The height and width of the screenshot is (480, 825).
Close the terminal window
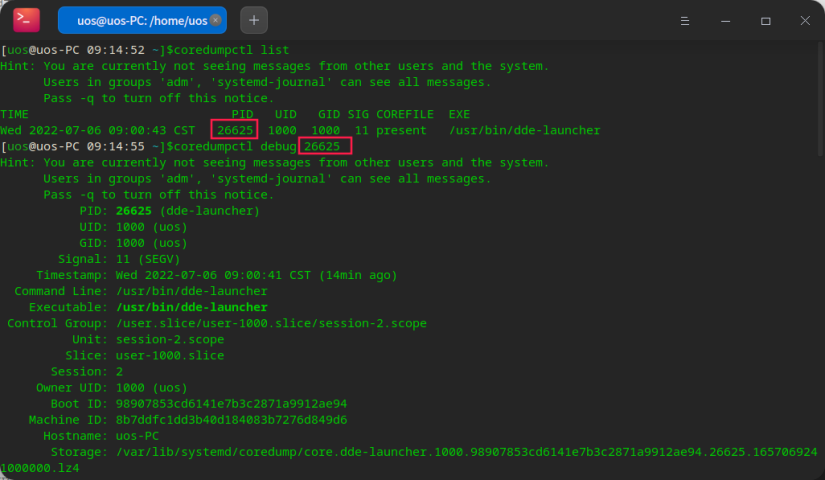pyautogui.click(x=804, y=20)
